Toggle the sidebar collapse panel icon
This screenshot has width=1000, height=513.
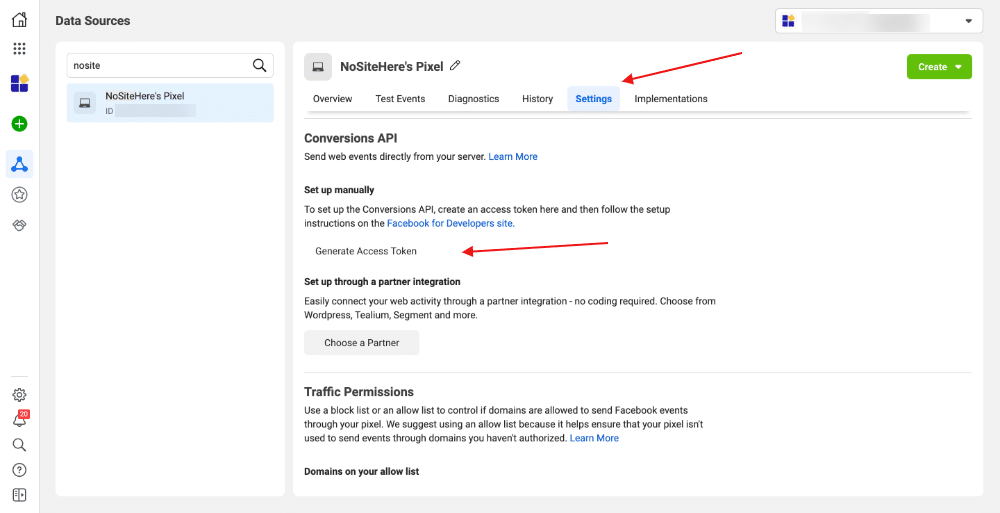[19, 495]
